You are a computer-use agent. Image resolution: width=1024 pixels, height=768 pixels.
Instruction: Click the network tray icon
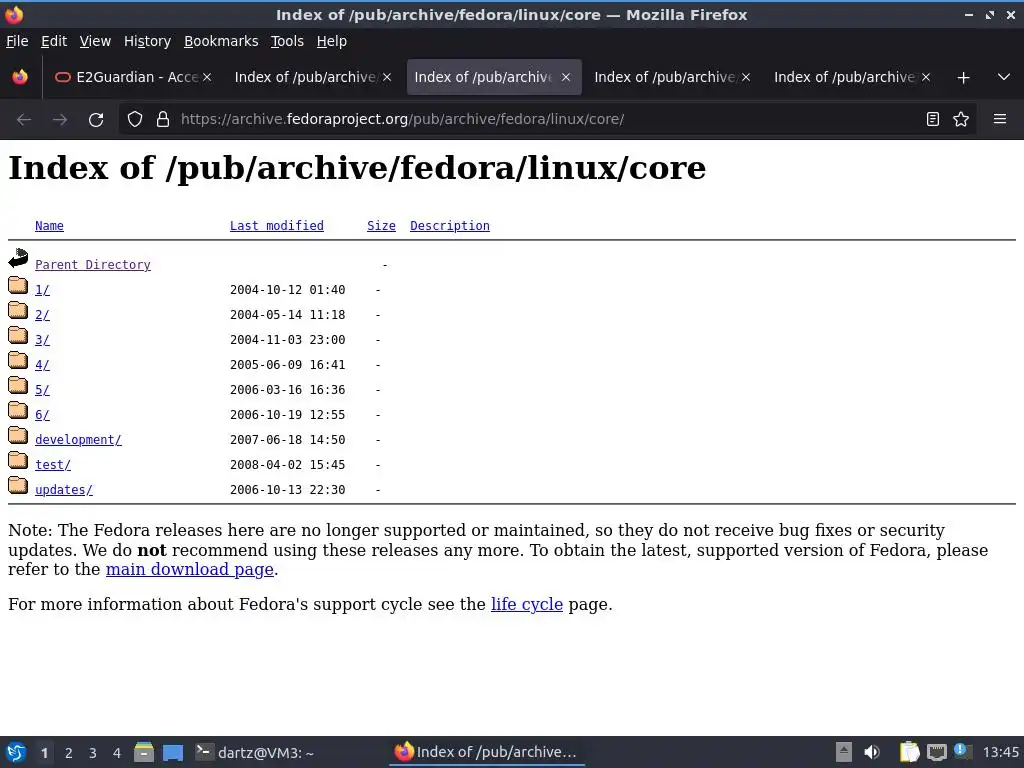click(936, 752)
